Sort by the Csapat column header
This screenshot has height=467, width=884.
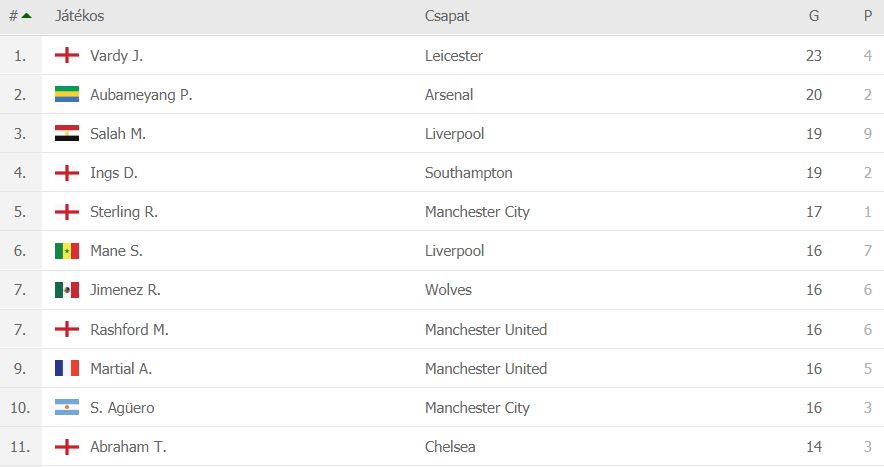tap(447, 16)
